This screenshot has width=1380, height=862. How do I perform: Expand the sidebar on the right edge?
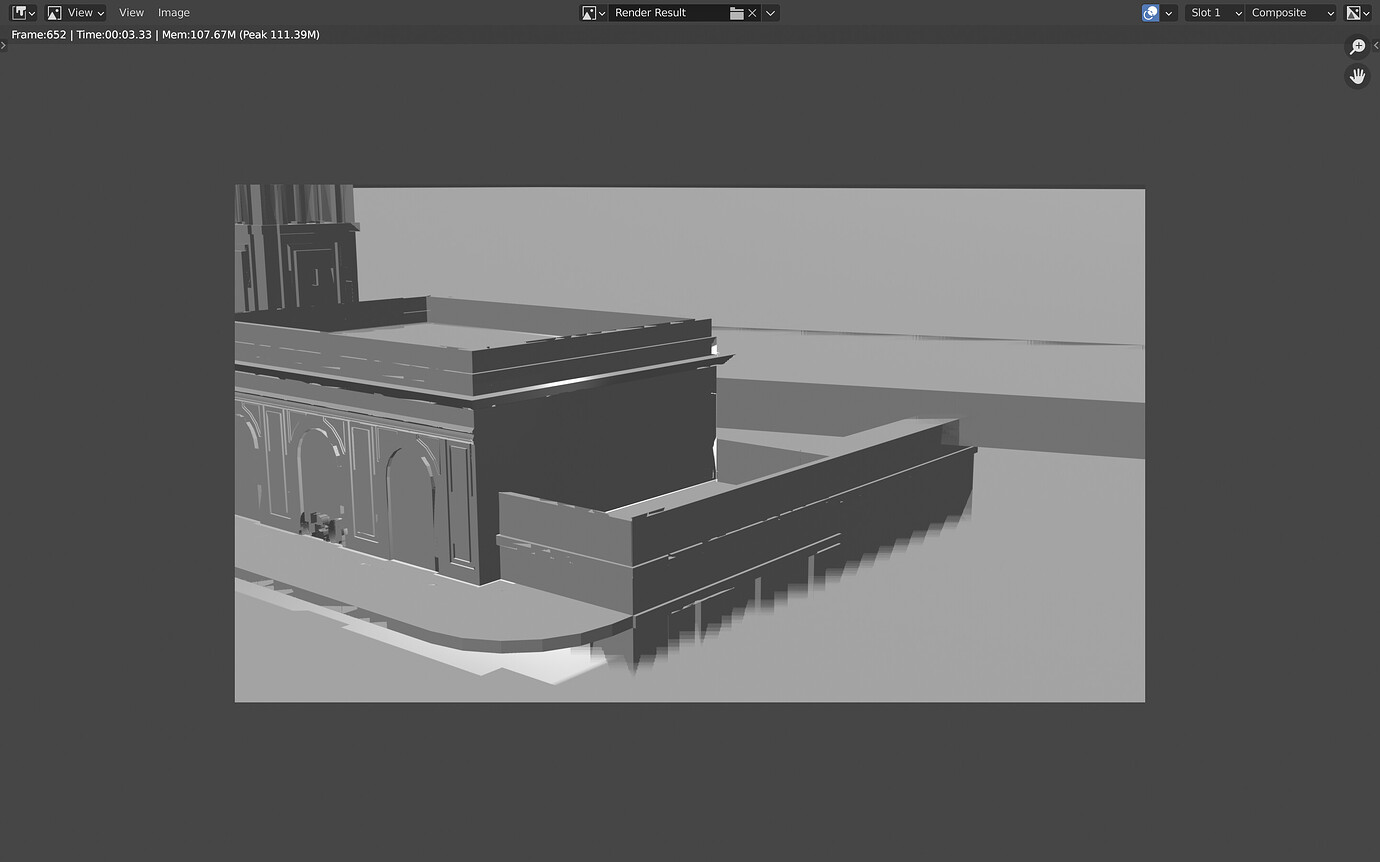pyautogui.click(x=1376, y=46)
